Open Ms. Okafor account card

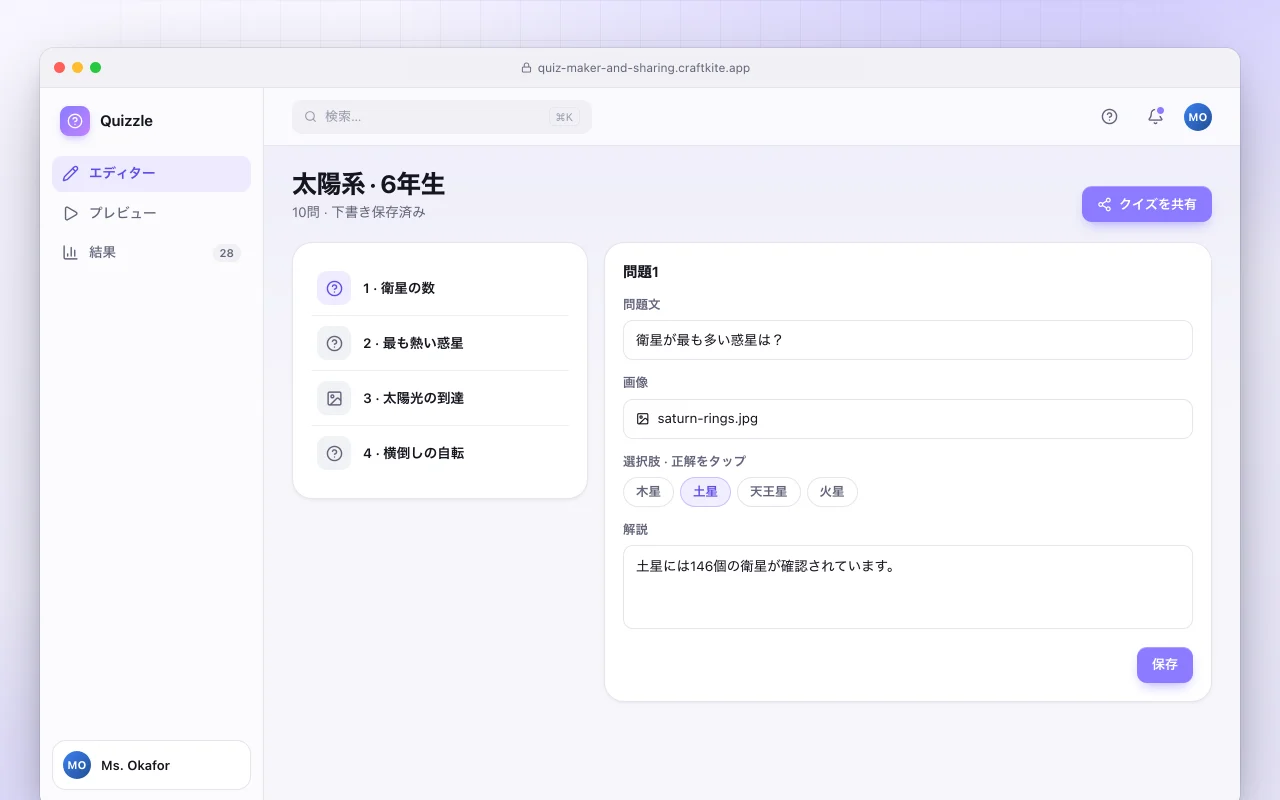coord(151,765)
